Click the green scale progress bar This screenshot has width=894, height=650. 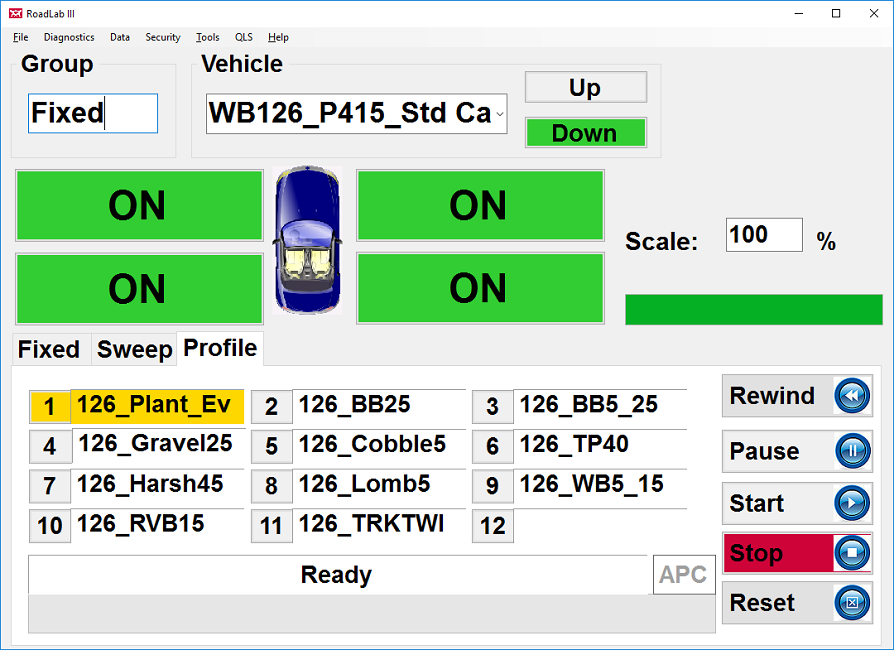click(753, 310)
